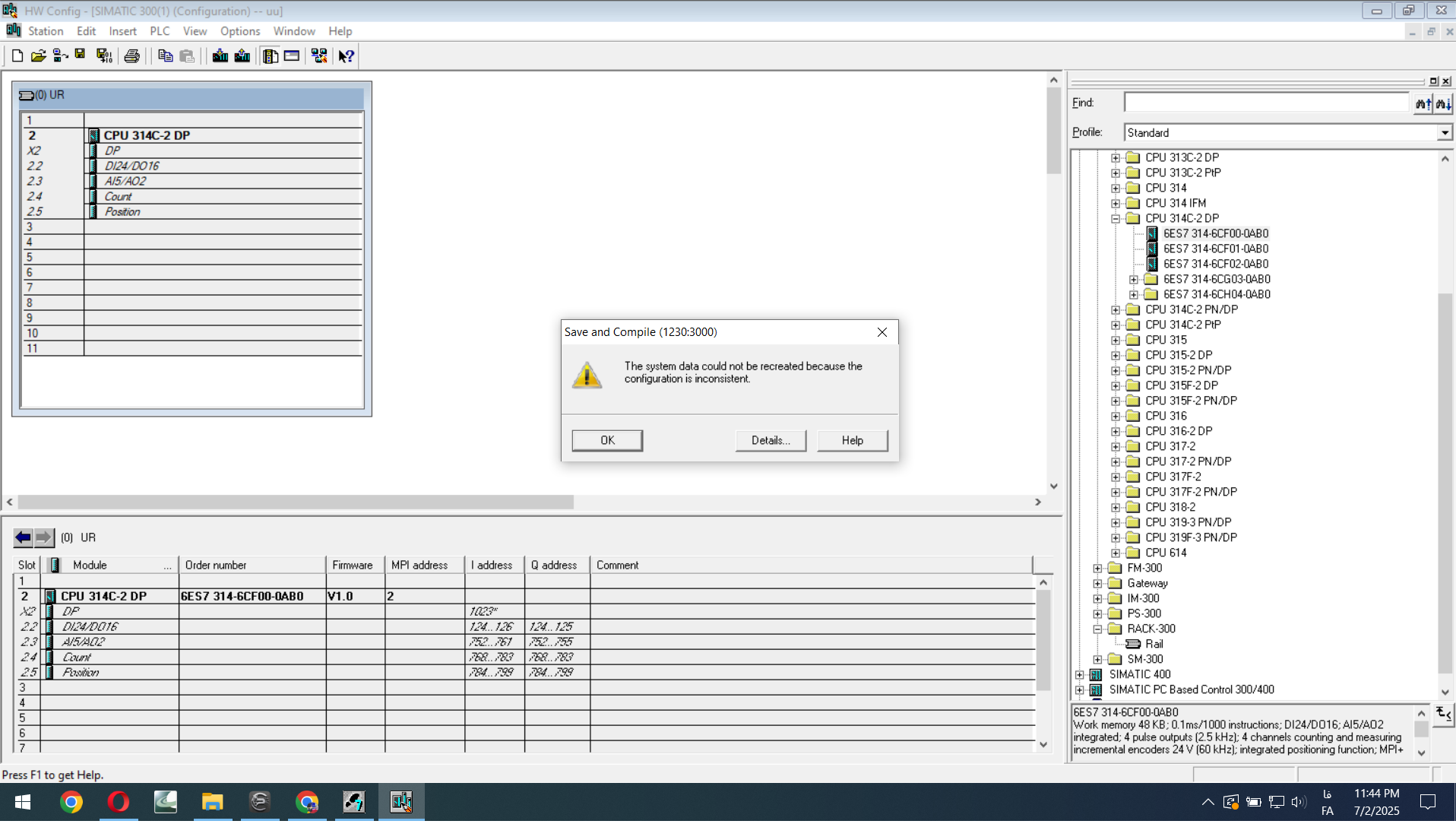
Task: Select AI5/AO2 row in rack view
Action: [x=191, y=181]
